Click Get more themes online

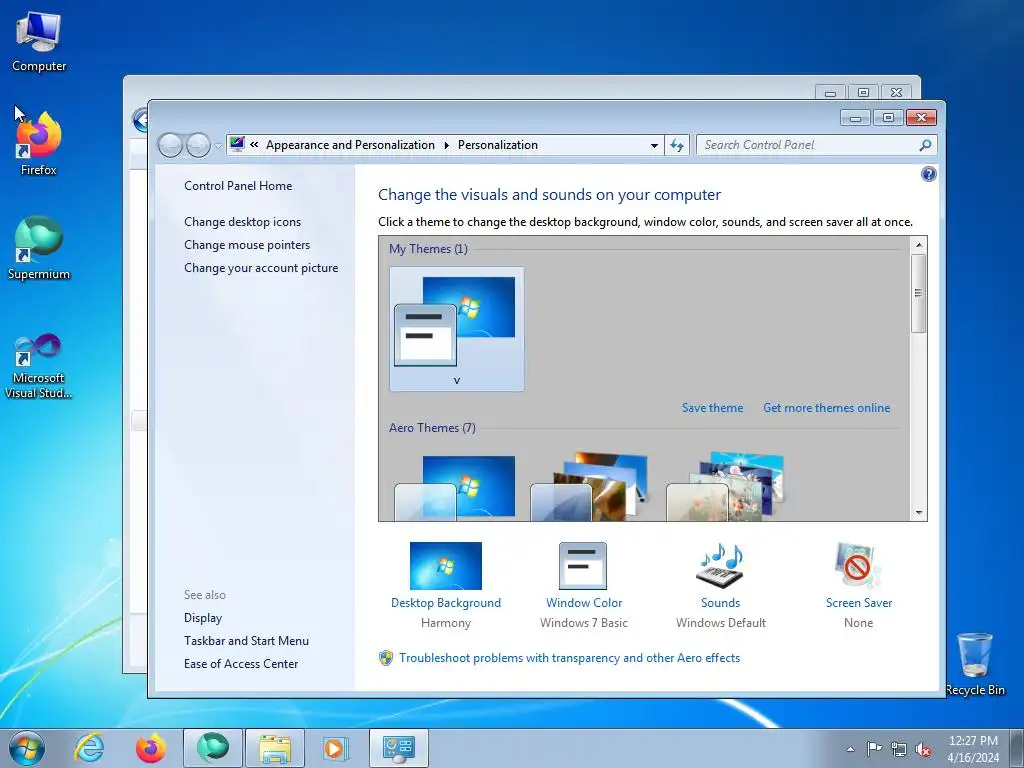point(826,408)
